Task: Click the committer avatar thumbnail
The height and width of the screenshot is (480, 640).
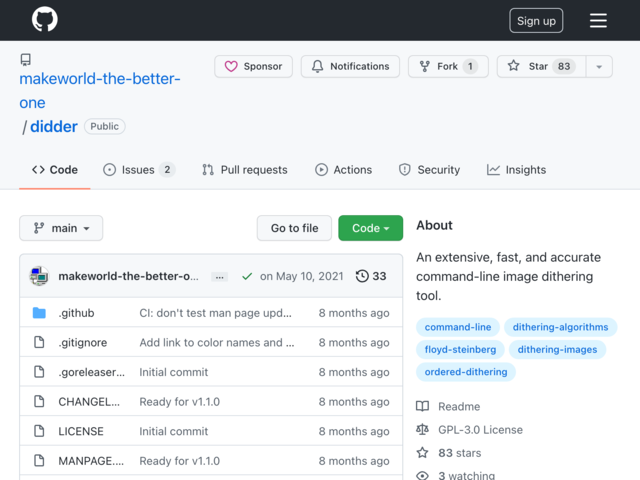Action: click(39, 276)
